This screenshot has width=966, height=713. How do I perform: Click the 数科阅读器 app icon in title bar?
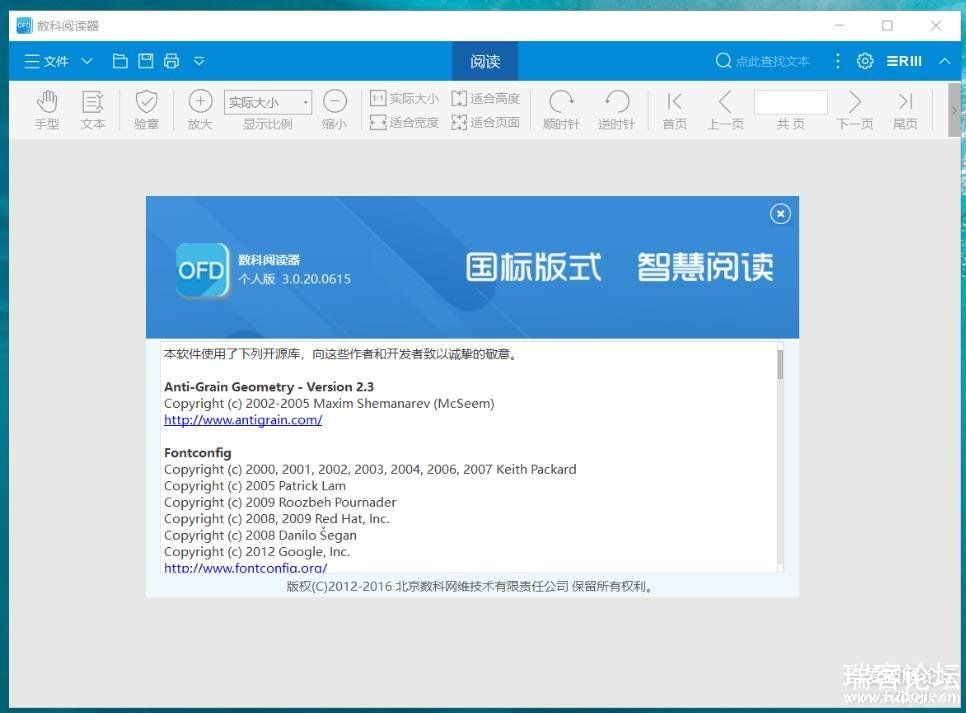pos(23,25)
